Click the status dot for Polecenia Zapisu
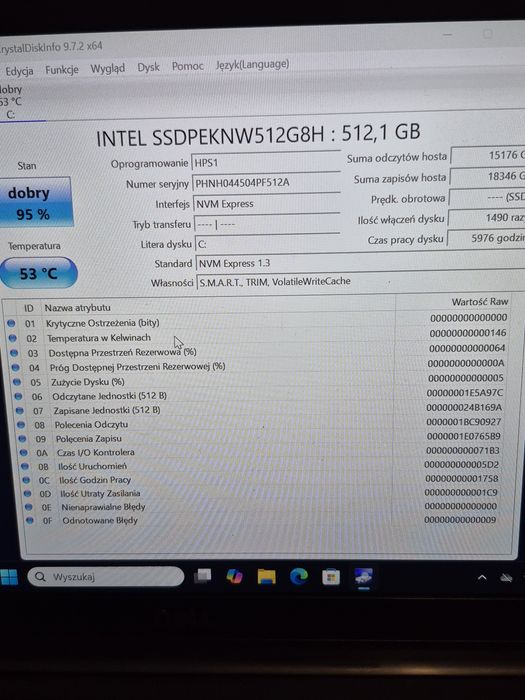 coord(22,439)
